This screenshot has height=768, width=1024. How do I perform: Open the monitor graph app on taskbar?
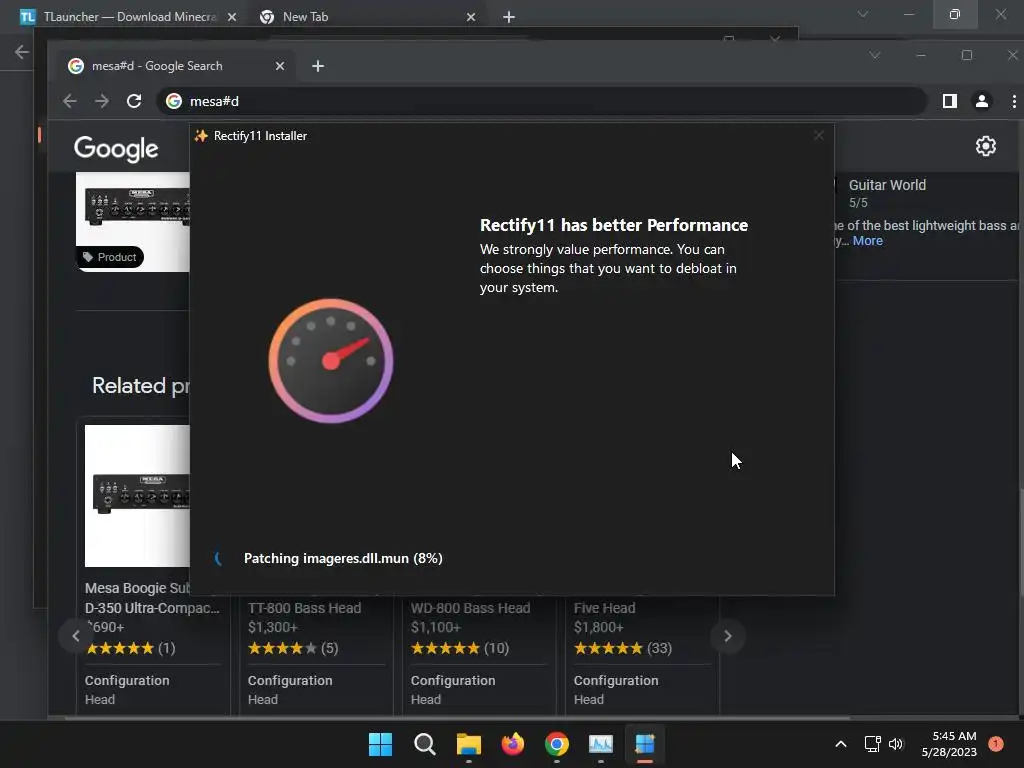tap(601, 744)
